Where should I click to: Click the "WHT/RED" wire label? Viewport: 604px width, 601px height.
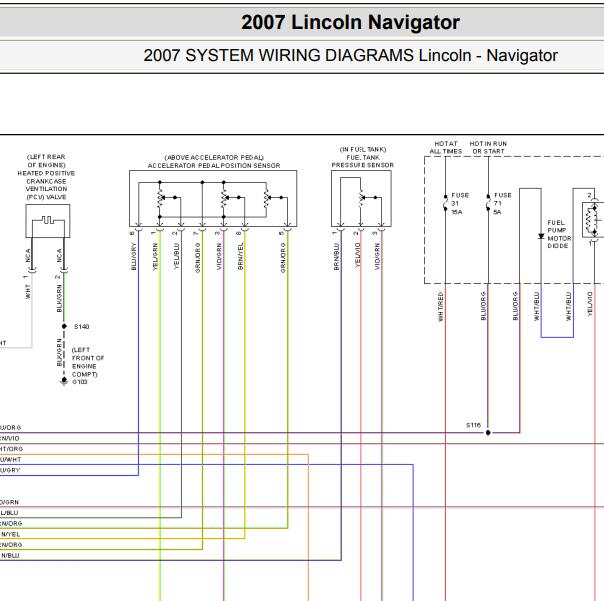coord(441,306)
